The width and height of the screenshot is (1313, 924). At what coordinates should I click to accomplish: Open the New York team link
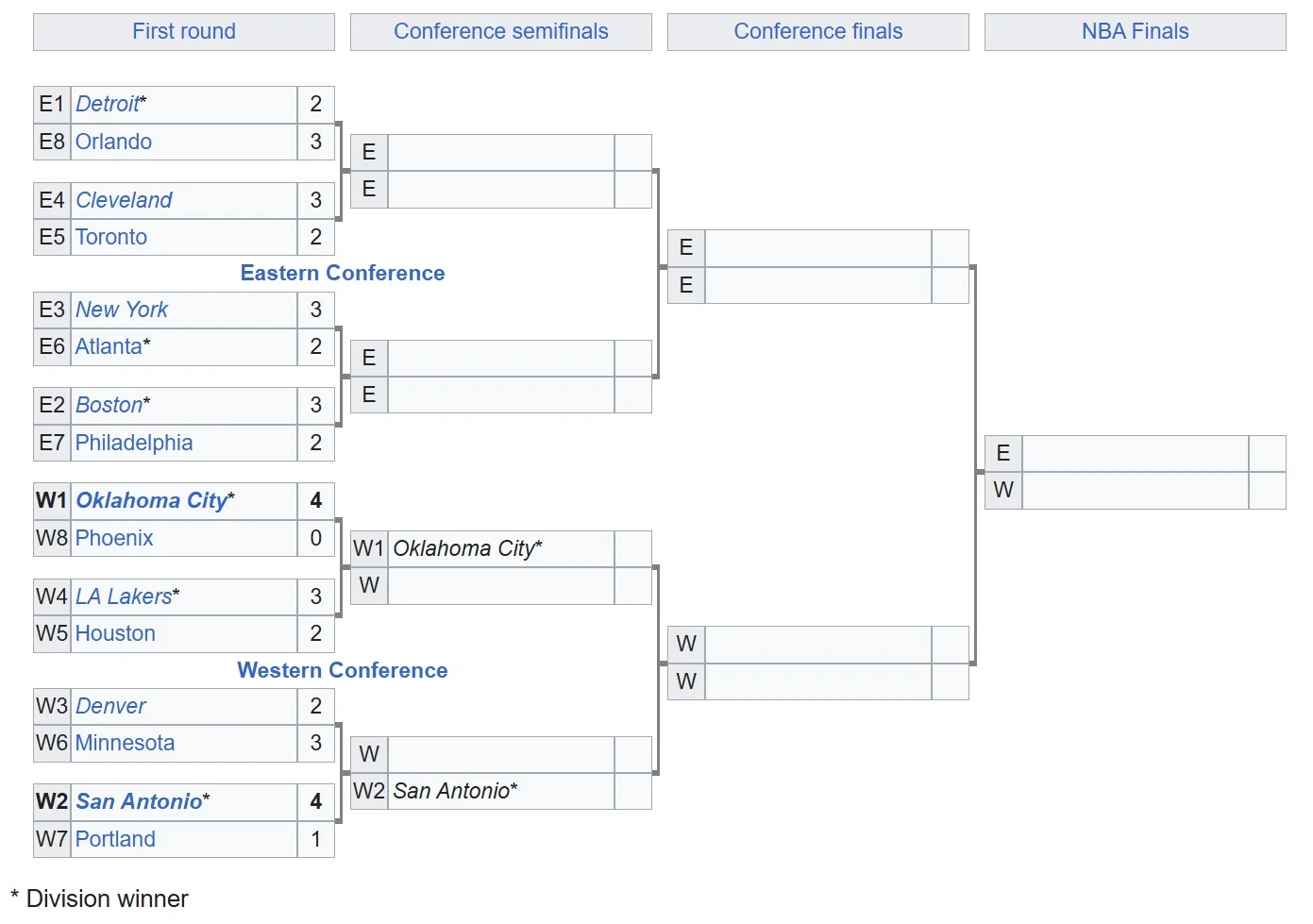point(122,310)
